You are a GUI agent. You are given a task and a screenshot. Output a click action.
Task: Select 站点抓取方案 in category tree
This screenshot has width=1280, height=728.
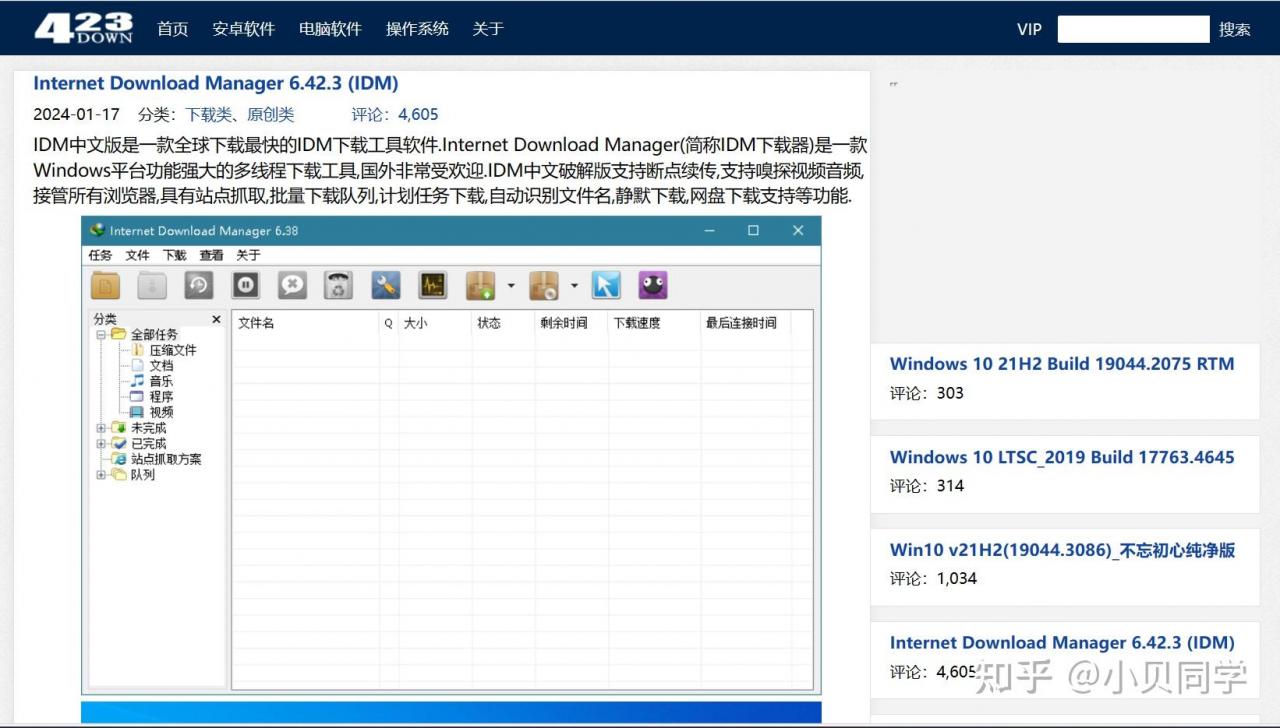click(x=166, y=459)
